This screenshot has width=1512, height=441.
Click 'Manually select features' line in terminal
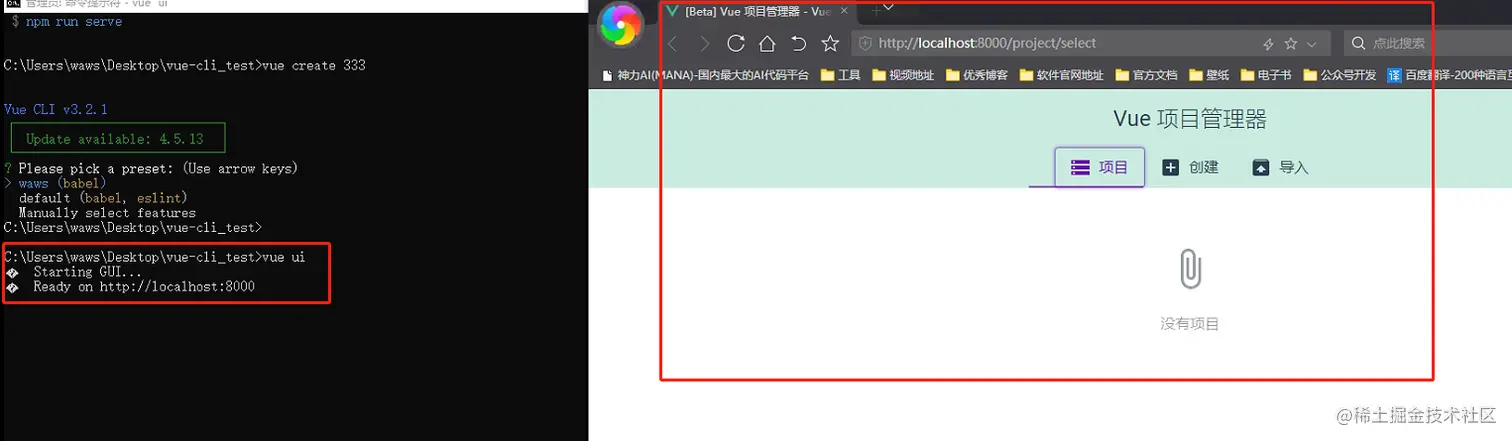(x=107, y=213)
